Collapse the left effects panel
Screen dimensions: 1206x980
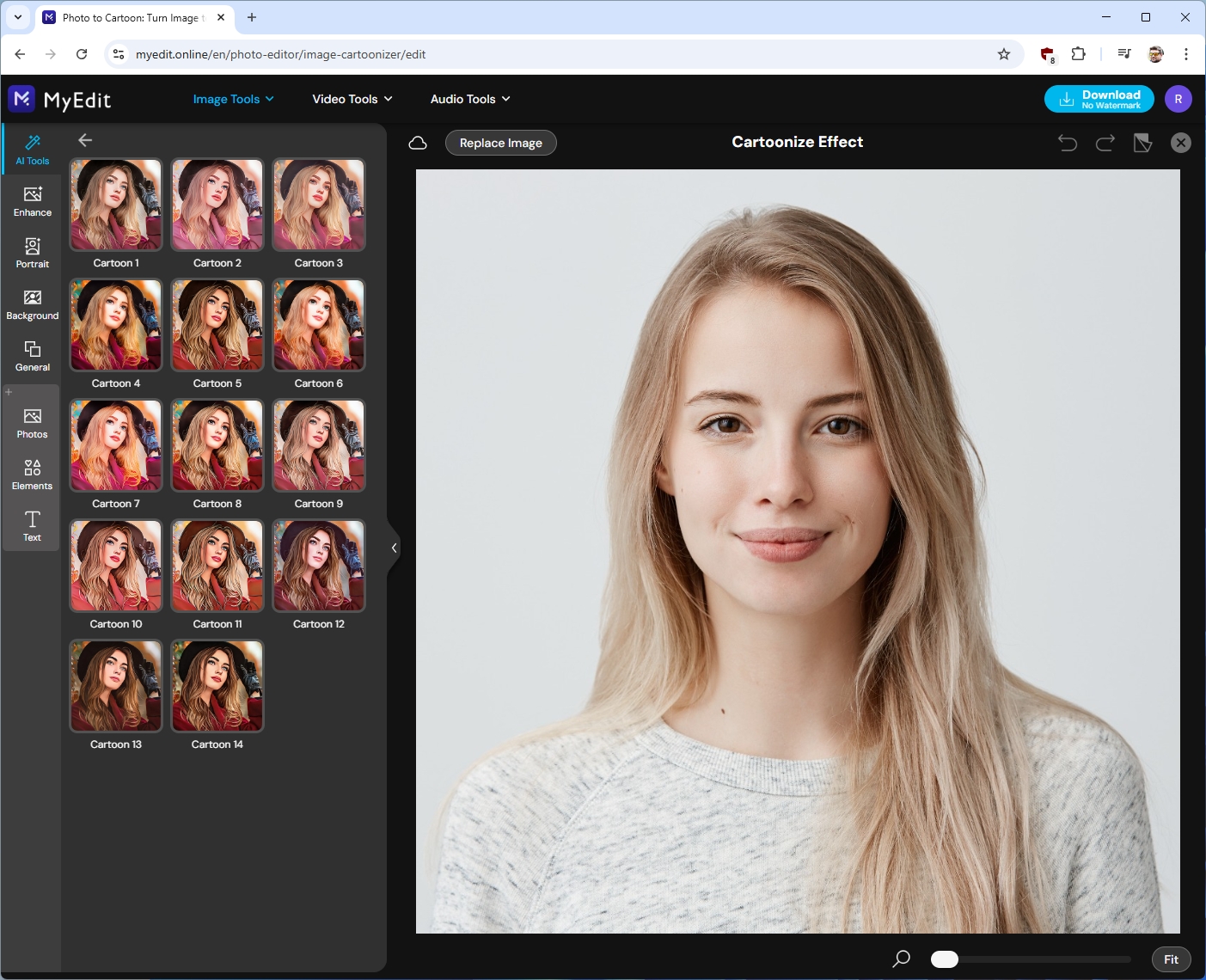394,548
